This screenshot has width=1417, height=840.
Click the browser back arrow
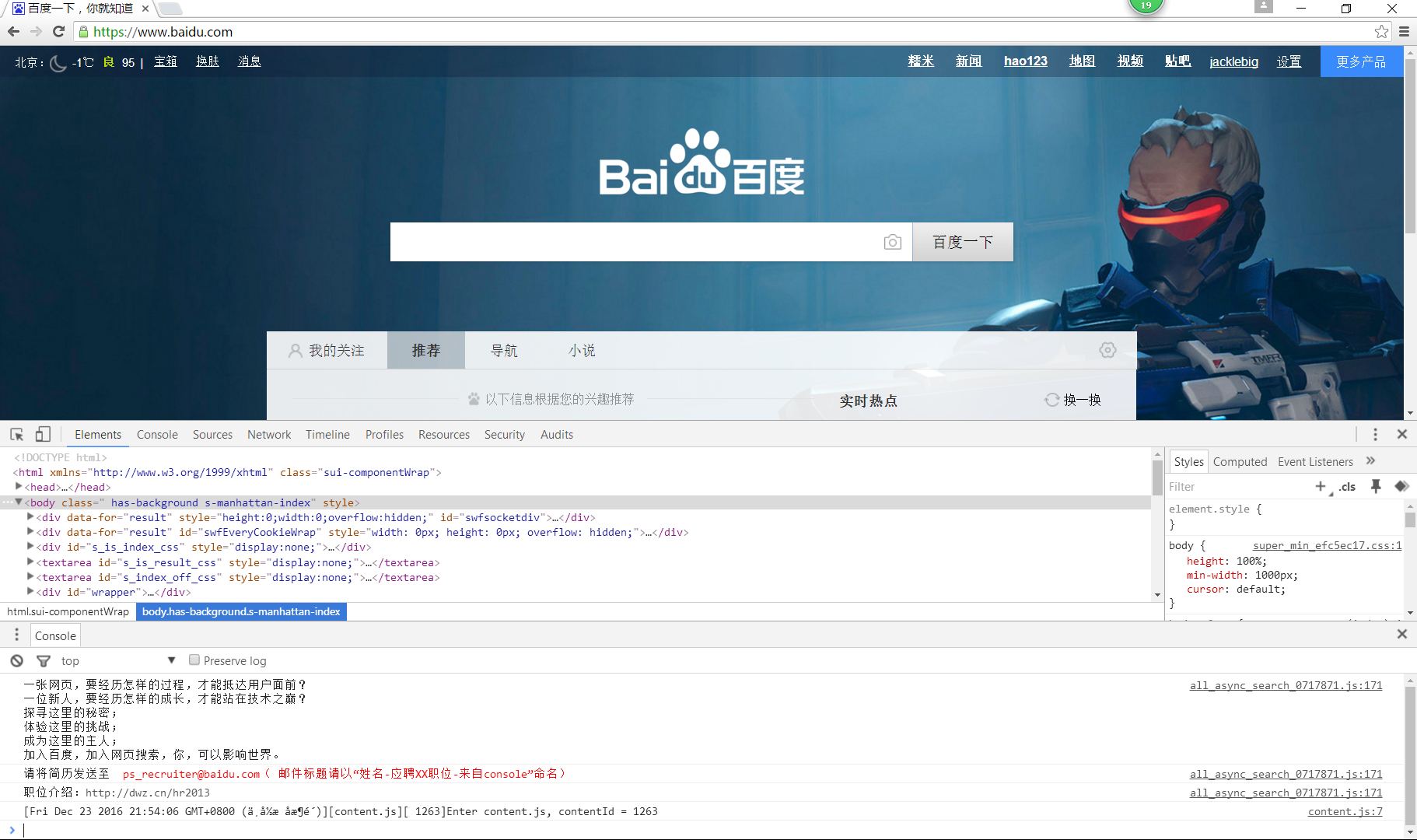tap(13, 32)
